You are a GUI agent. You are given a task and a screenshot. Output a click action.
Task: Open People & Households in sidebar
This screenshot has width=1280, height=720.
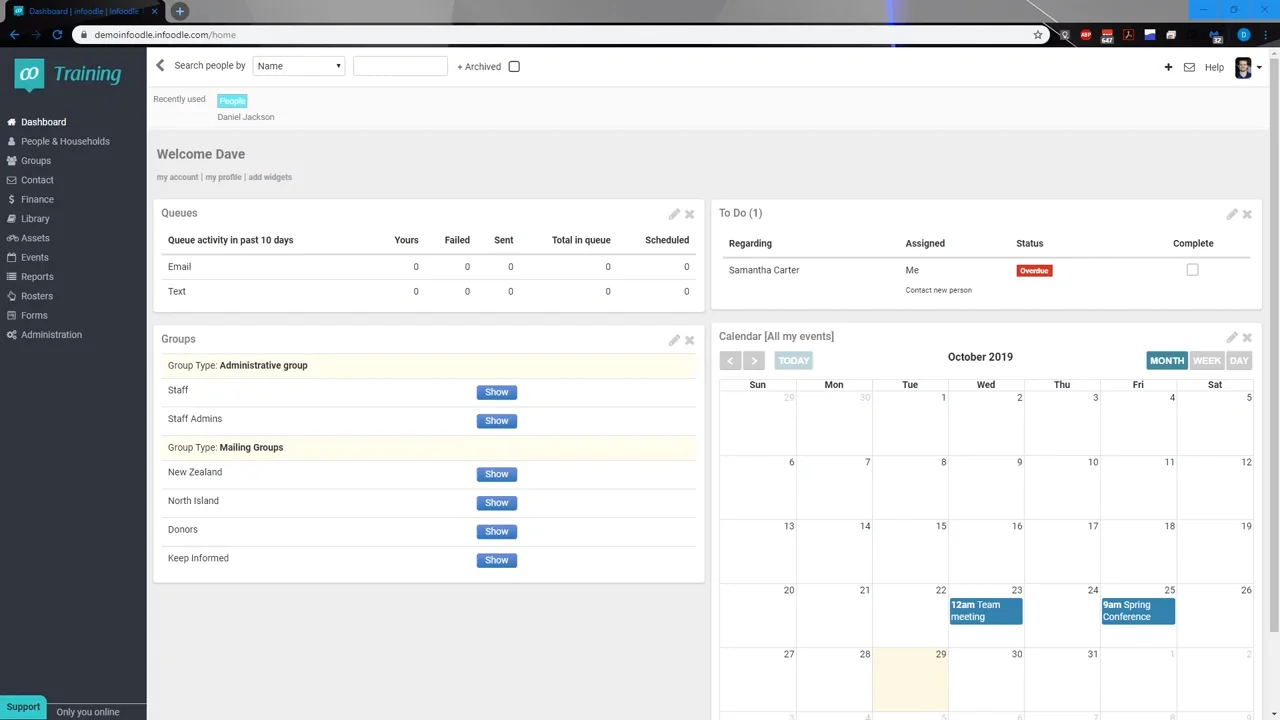tap(65, 141)
